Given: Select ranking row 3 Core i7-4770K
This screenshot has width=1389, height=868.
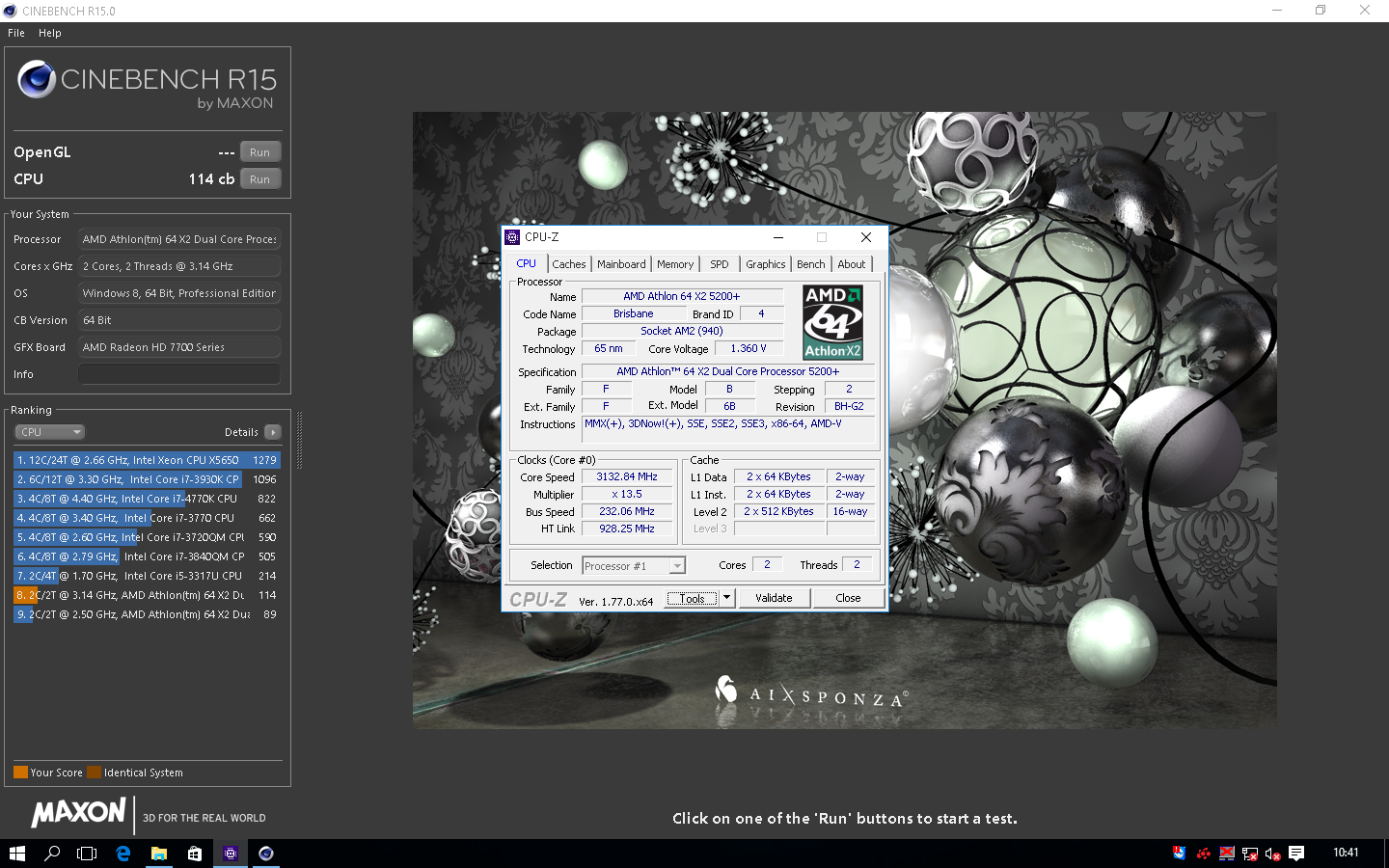Looking at the screenshot, I should point(147,499).
